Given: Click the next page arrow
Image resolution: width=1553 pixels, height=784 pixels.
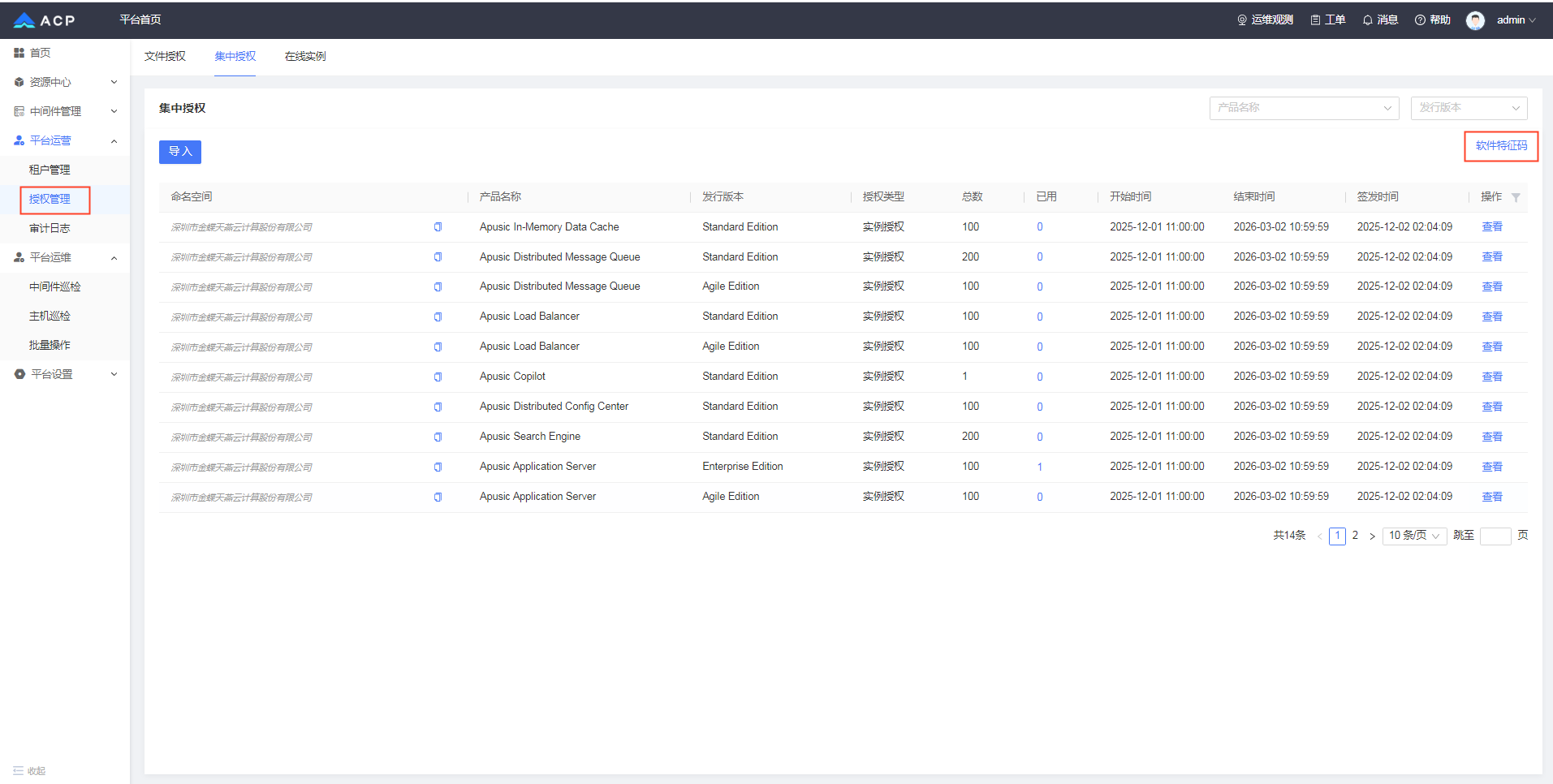Looking at the screenshot, I should click(1373, 536).
